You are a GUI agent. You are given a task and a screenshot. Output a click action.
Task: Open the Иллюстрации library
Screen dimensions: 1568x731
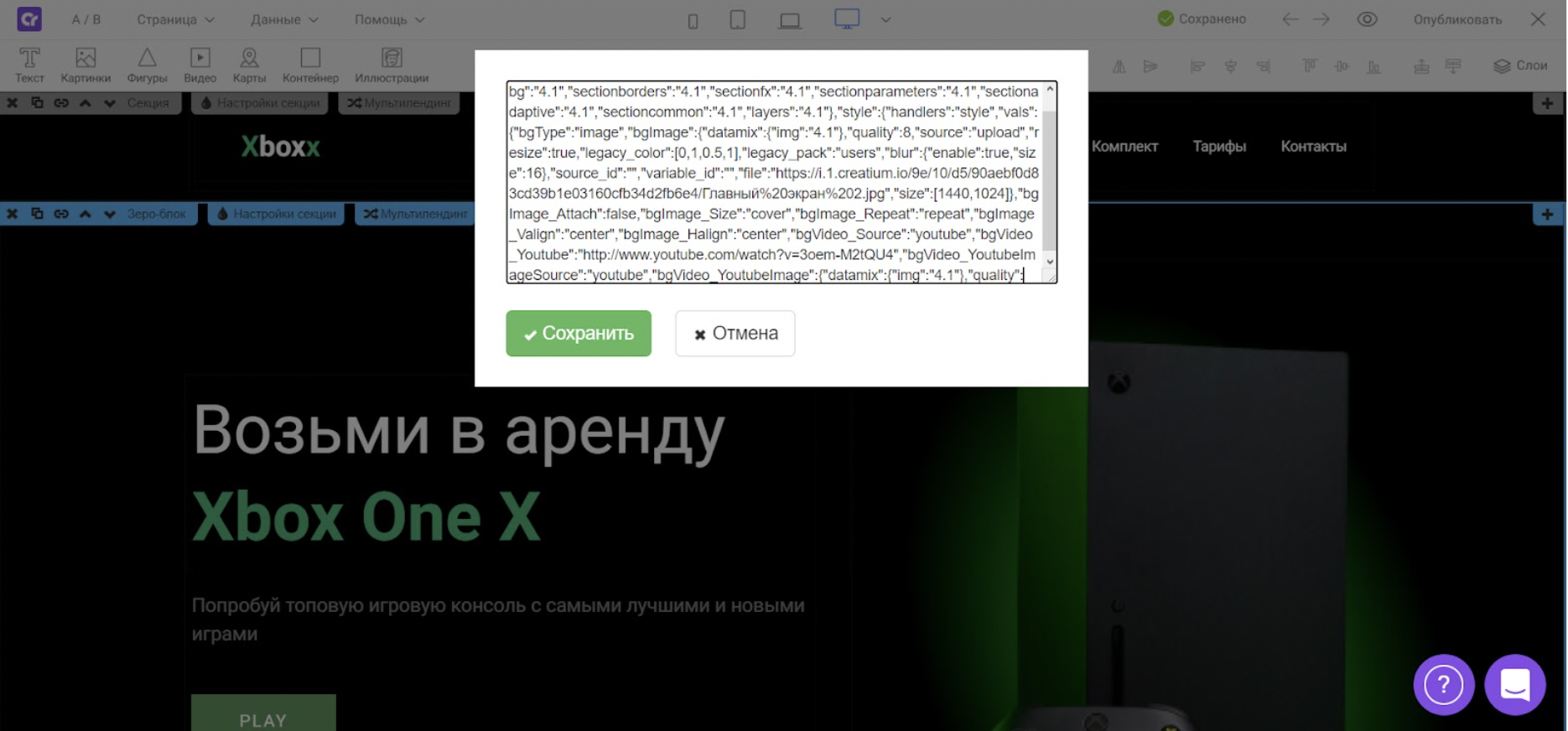[392, 65]
